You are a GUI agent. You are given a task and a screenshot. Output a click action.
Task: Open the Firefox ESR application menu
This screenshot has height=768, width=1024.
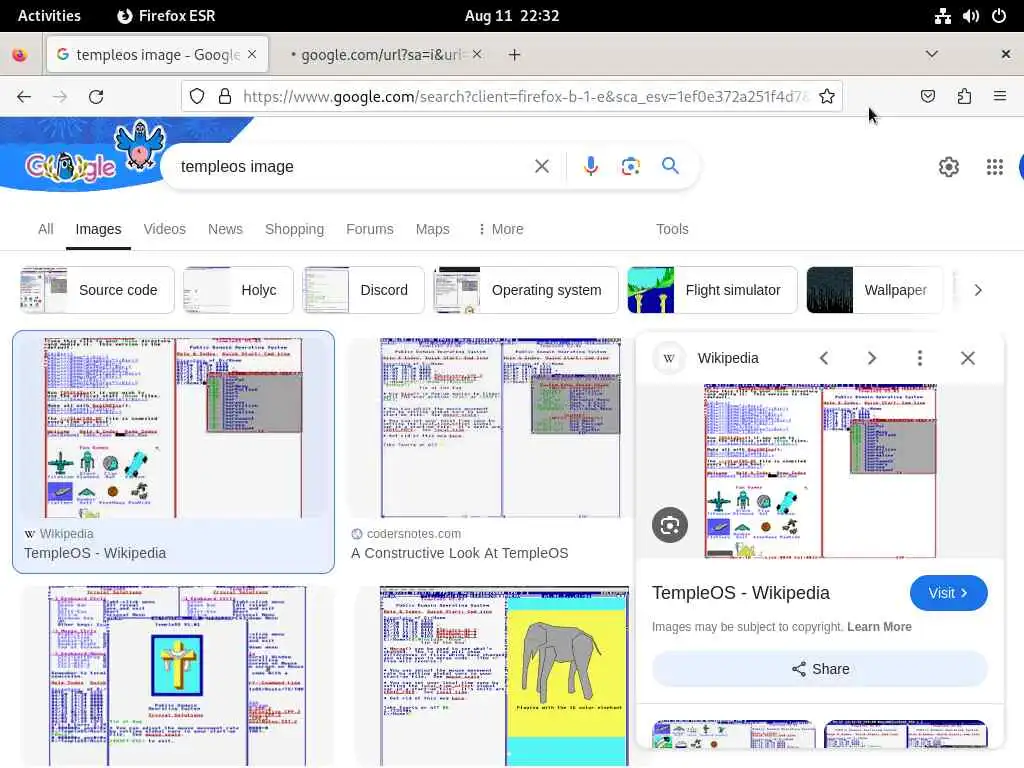tap(166, 16)
